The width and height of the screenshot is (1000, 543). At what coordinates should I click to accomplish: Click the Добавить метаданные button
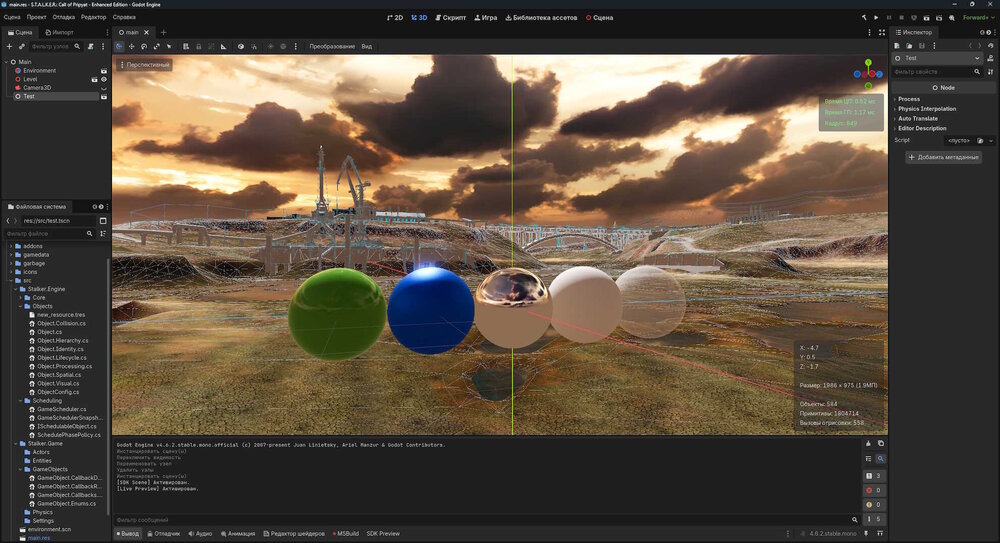coord(943,157)
